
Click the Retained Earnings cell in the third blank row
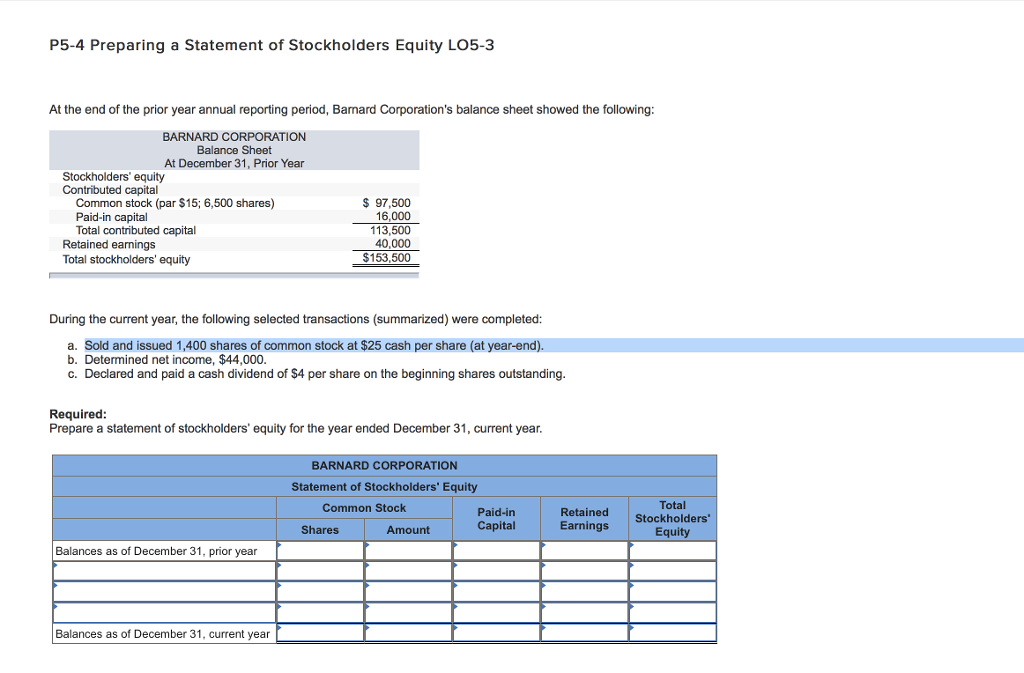pyautogui.click(x=584, y=611)
